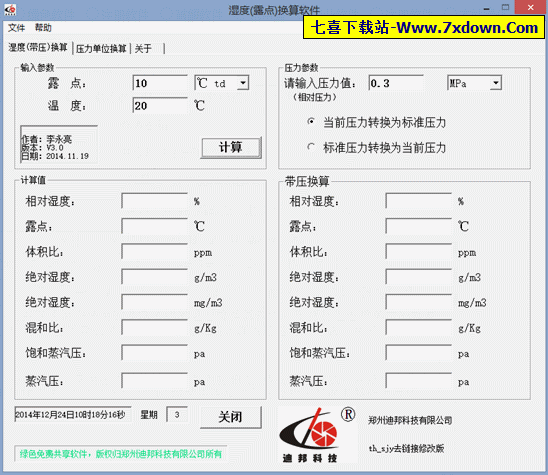Click the 温度 input field showing 20
548x475 pixels.
(x=160, y=106)
